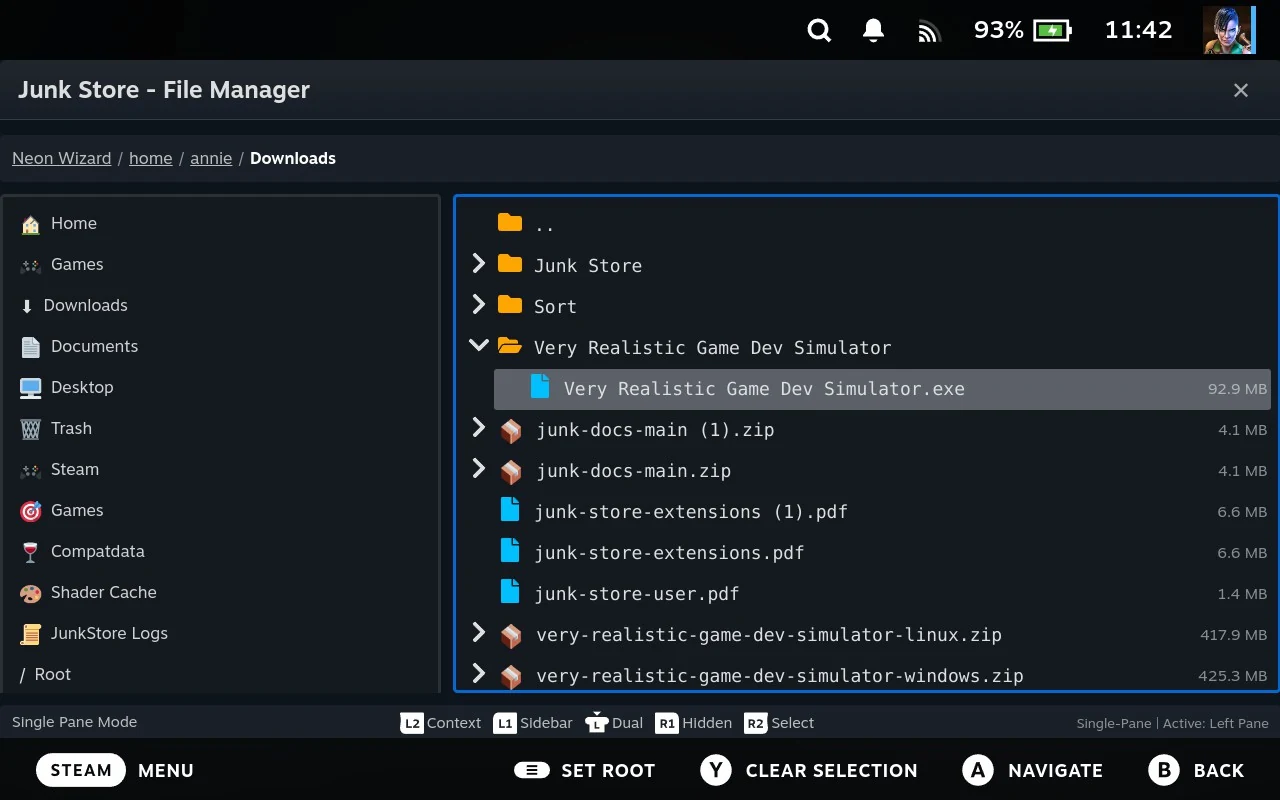Select junk-store-user.pdf filename
The width and height of the screenshot is (1280, 800).
[x=637, y=594]
